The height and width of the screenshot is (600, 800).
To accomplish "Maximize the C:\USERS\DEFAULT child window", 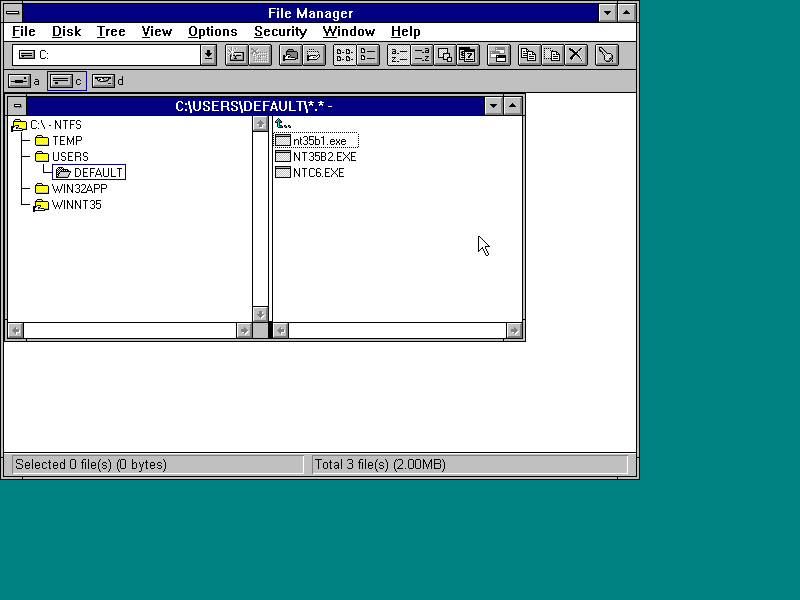I will point(513,106).
